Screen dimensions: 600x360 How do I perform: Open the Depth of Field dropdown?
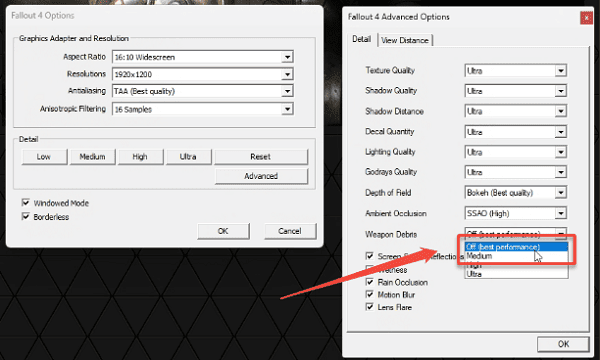(515, 192)
